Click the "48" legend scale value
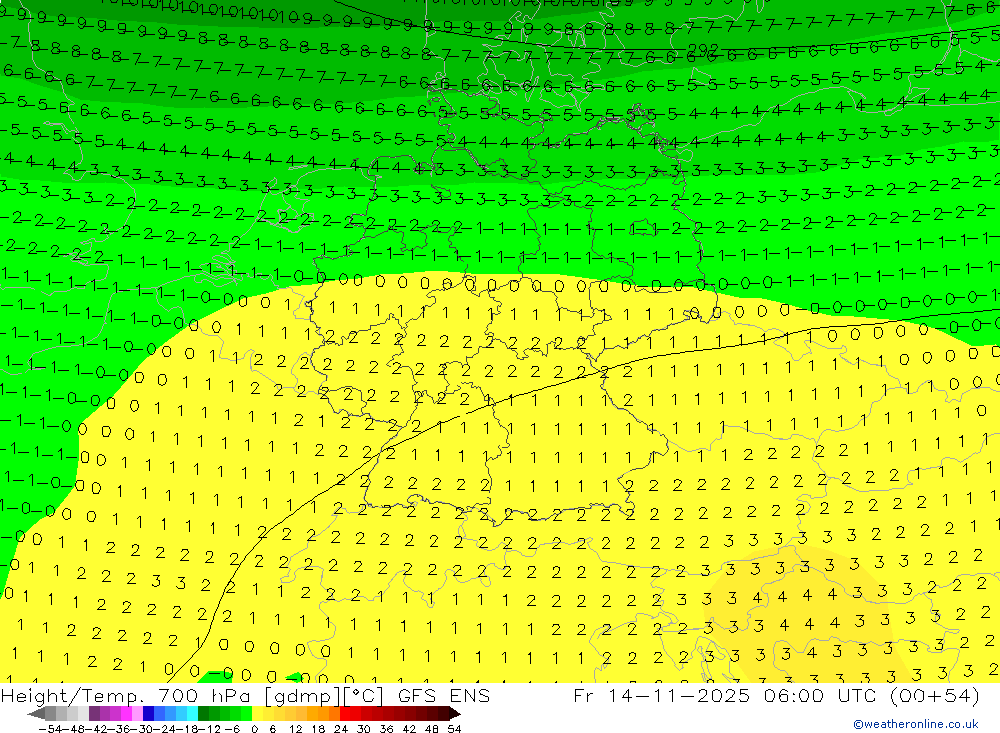This screenshot has width=1000, height=733. tap(432, 729)
